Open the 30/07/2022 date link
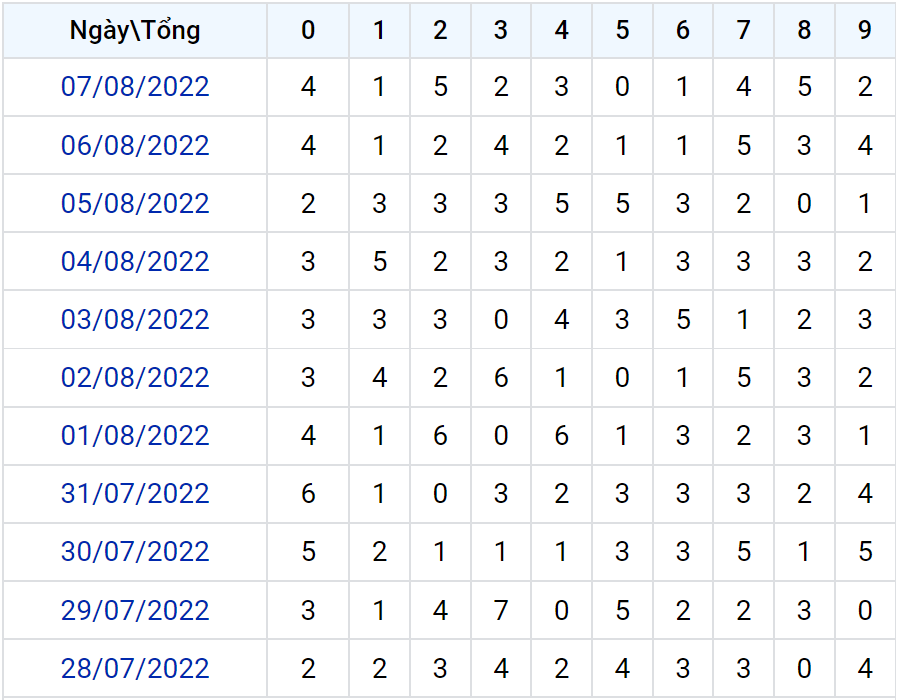The height and width of the screenshot is (700, 899). click(135, 552)
